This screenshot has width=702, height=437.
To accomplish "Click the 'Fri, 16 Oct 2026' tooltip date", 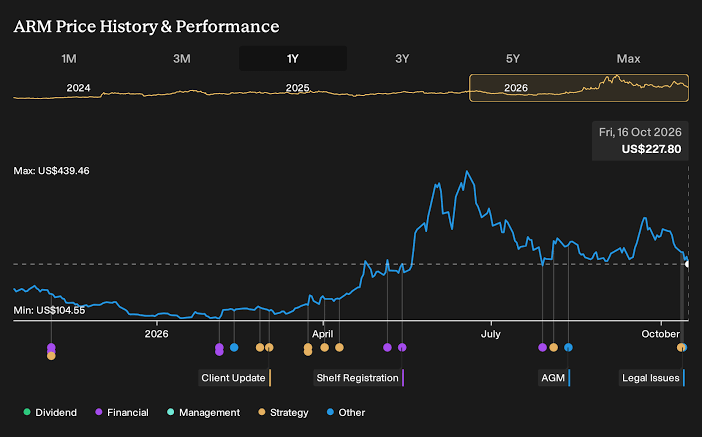I will click(x=640, y=132).
